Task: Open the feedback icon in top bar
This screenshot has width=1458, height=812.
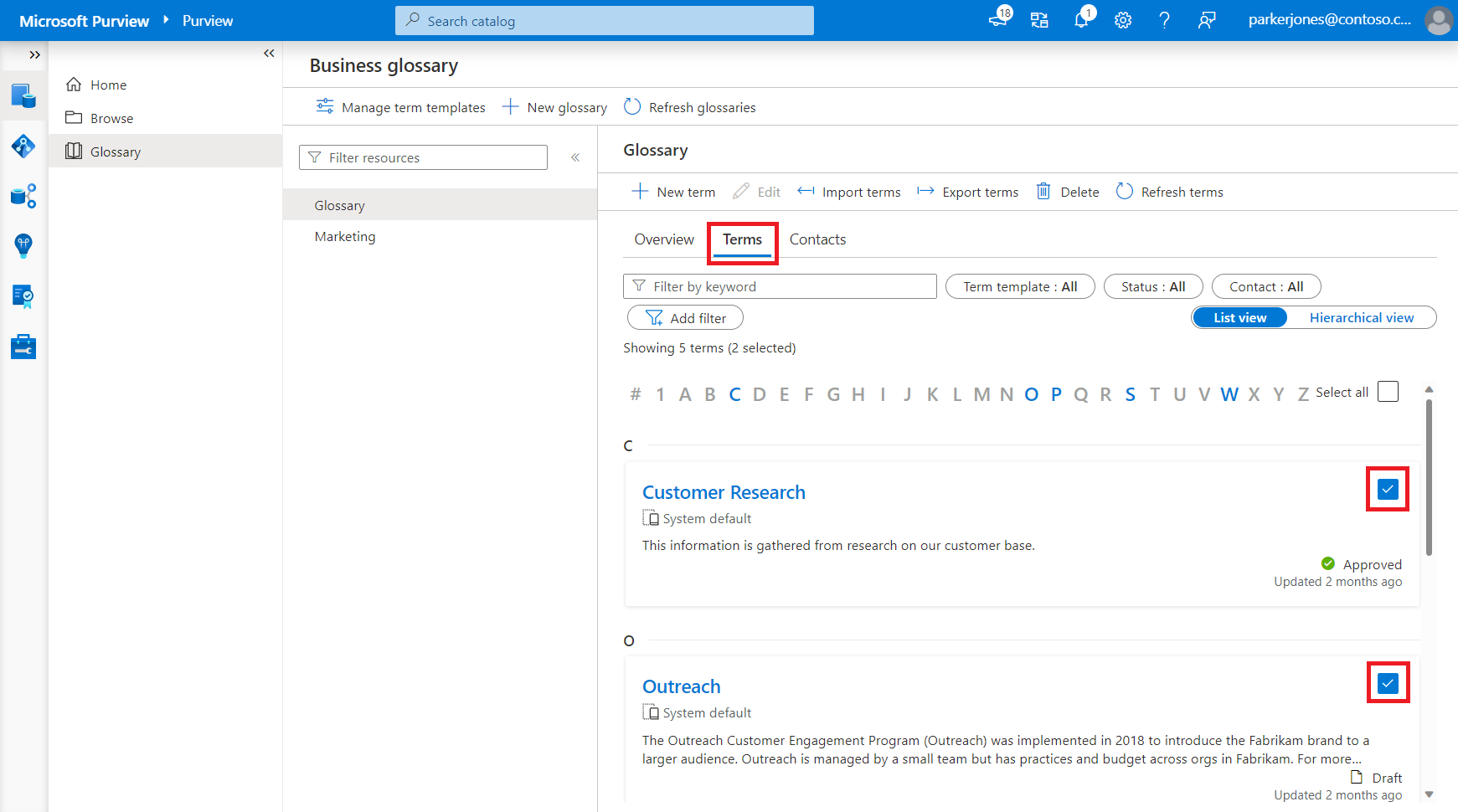Action: click(1207, 20)
